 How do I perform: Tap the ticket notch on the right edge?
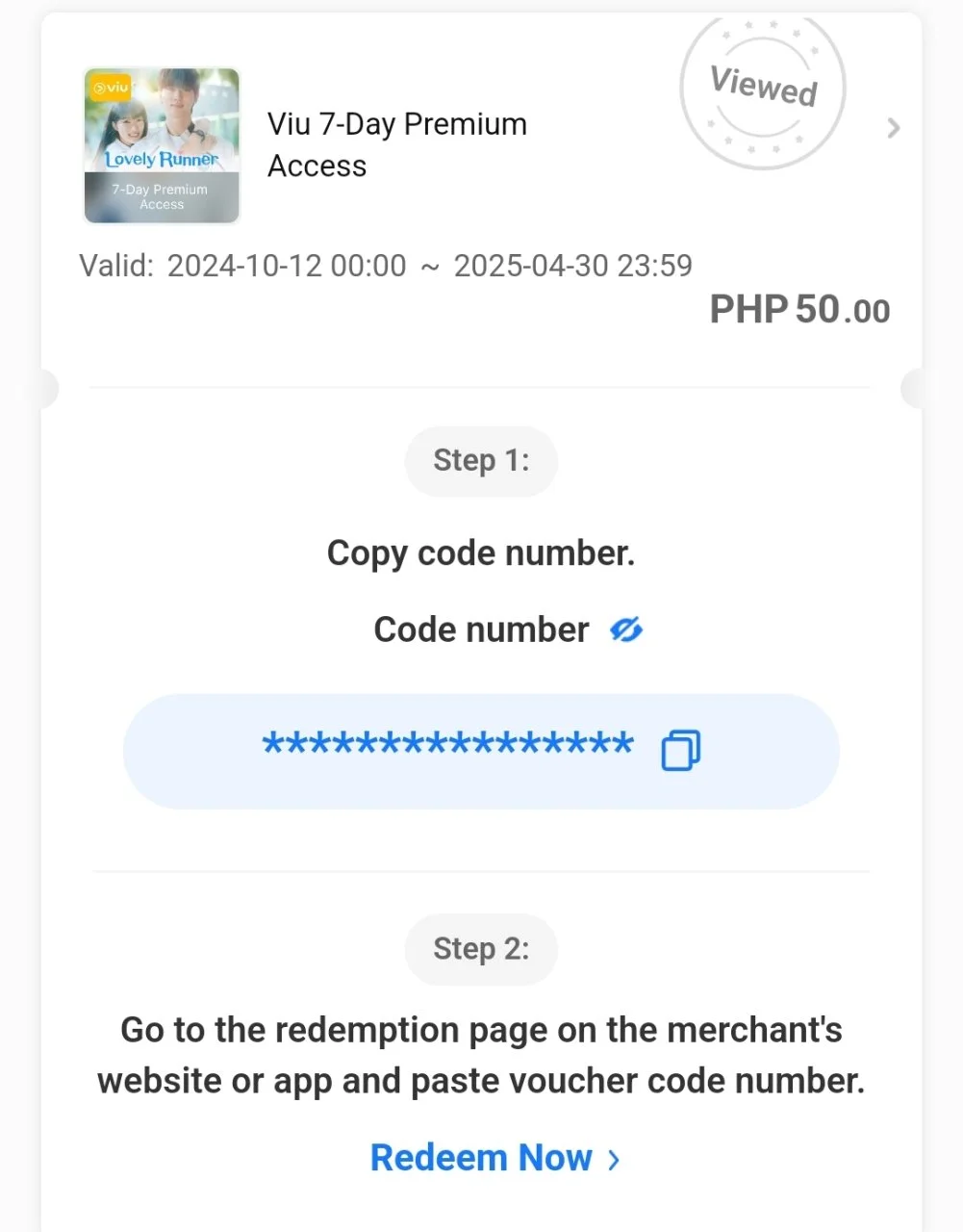pos(914,390)
